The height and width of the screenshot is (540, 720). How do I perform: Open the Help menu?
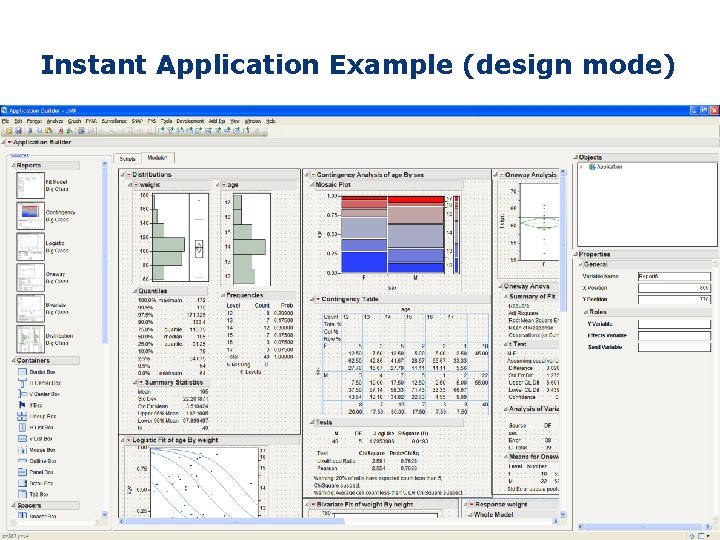point(271,121)
